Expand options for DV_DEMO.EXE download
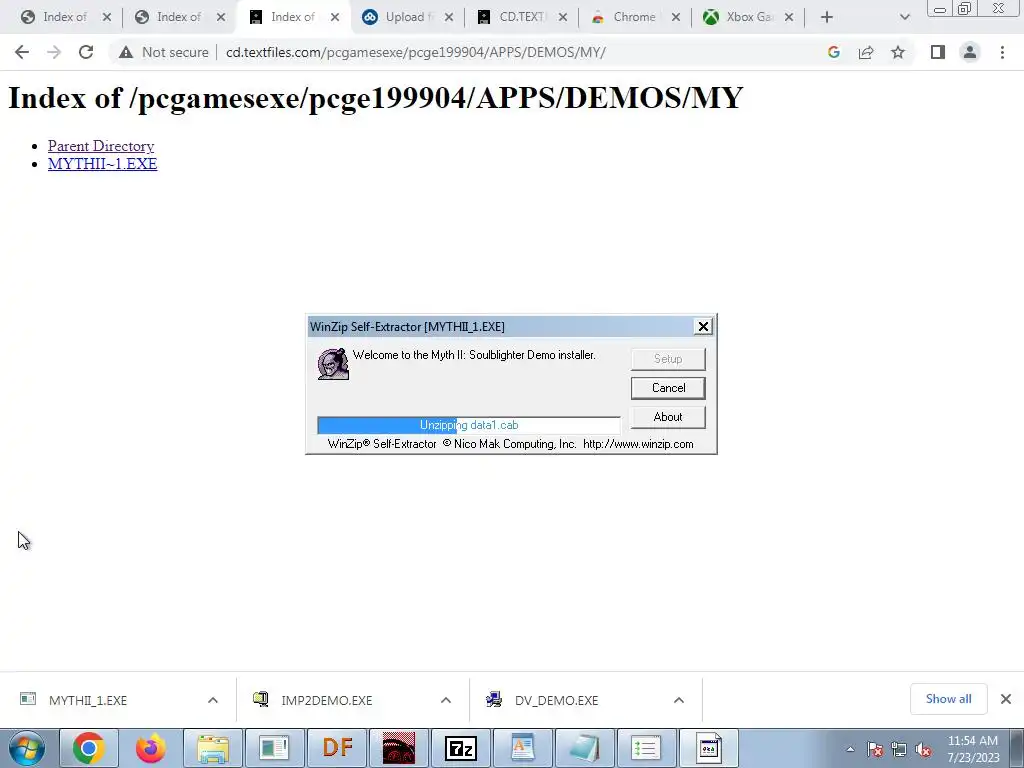Image resolution: width=1024 pixels, height=768 pixels. [679, 700]
